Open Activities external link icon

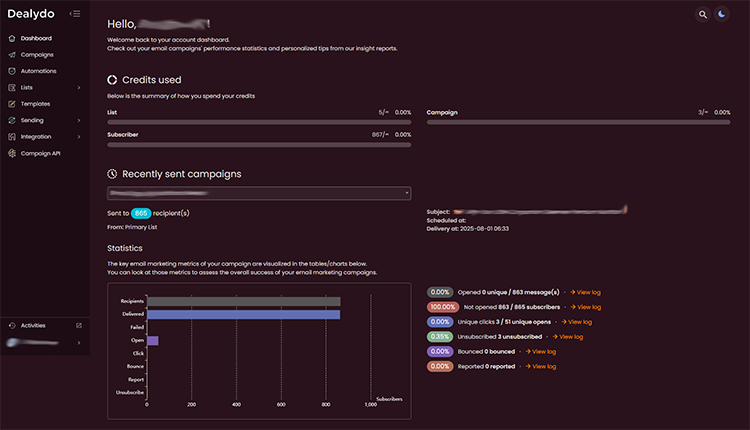click(79, 325)
